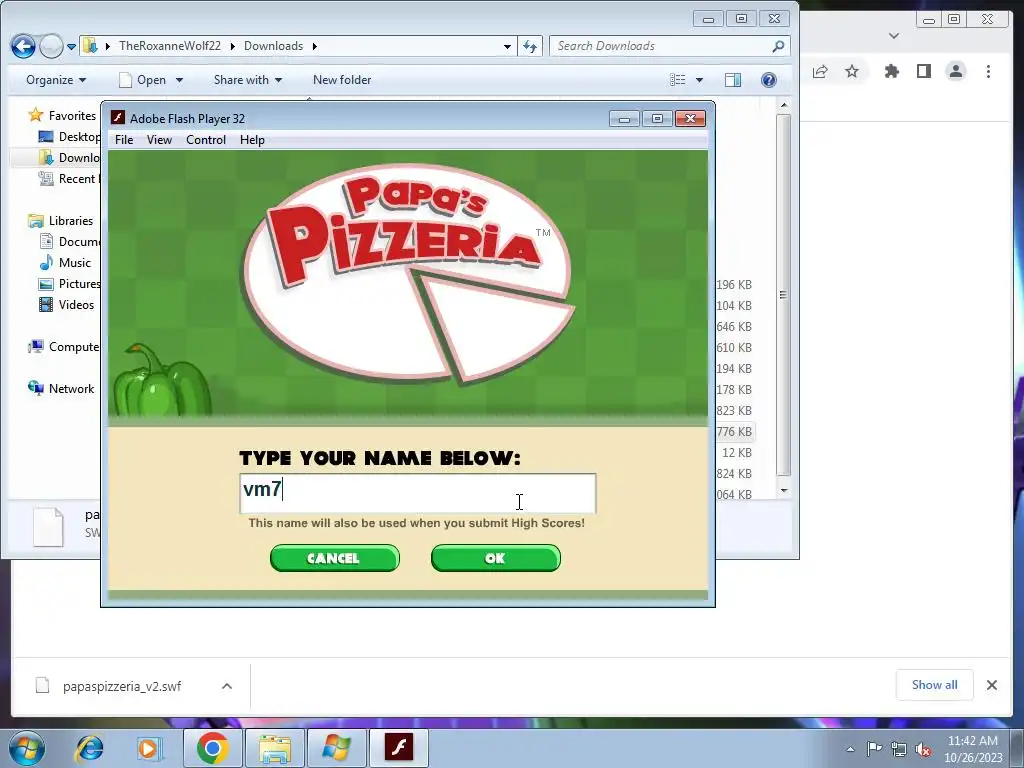Select Videos library in navigation pane

pyautogui.click(x=67, y=304)
